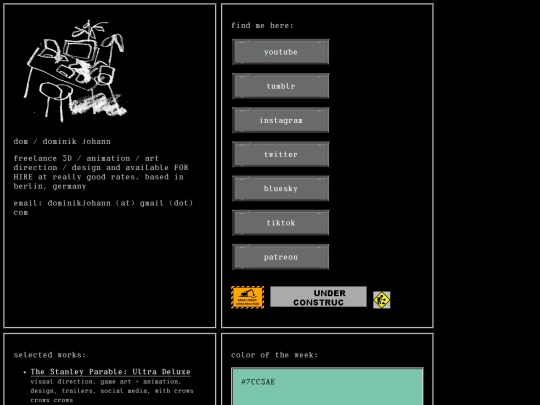
Task: Click the 'color of the week:' heading
Action: (274, 355)
